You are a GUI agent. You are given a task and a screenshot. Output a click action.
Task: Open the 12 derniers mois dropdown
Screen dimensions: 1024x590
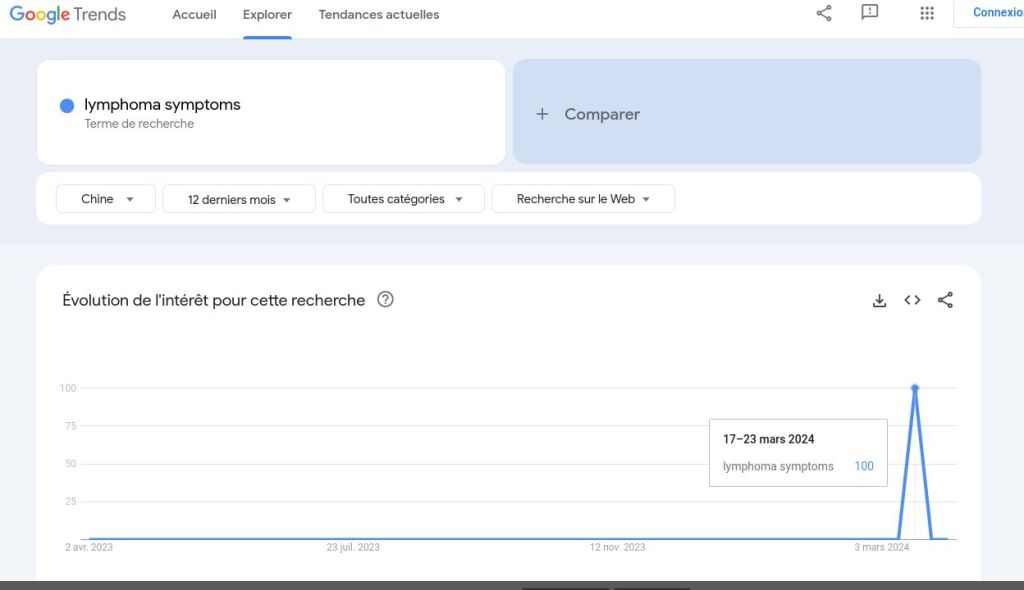pos(239,199)
